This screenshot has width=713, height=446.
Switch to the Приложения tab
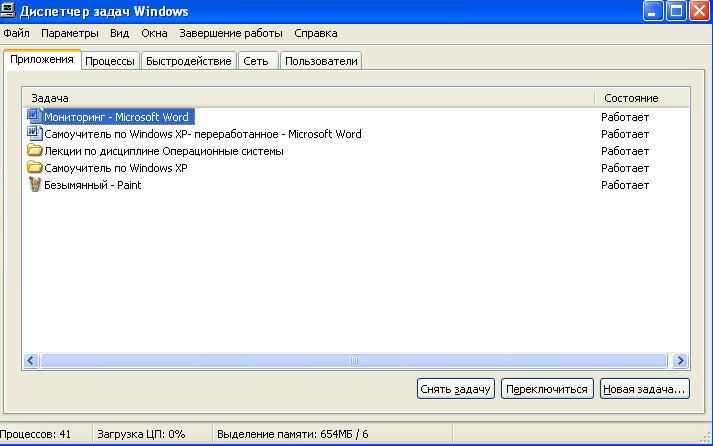42,60
